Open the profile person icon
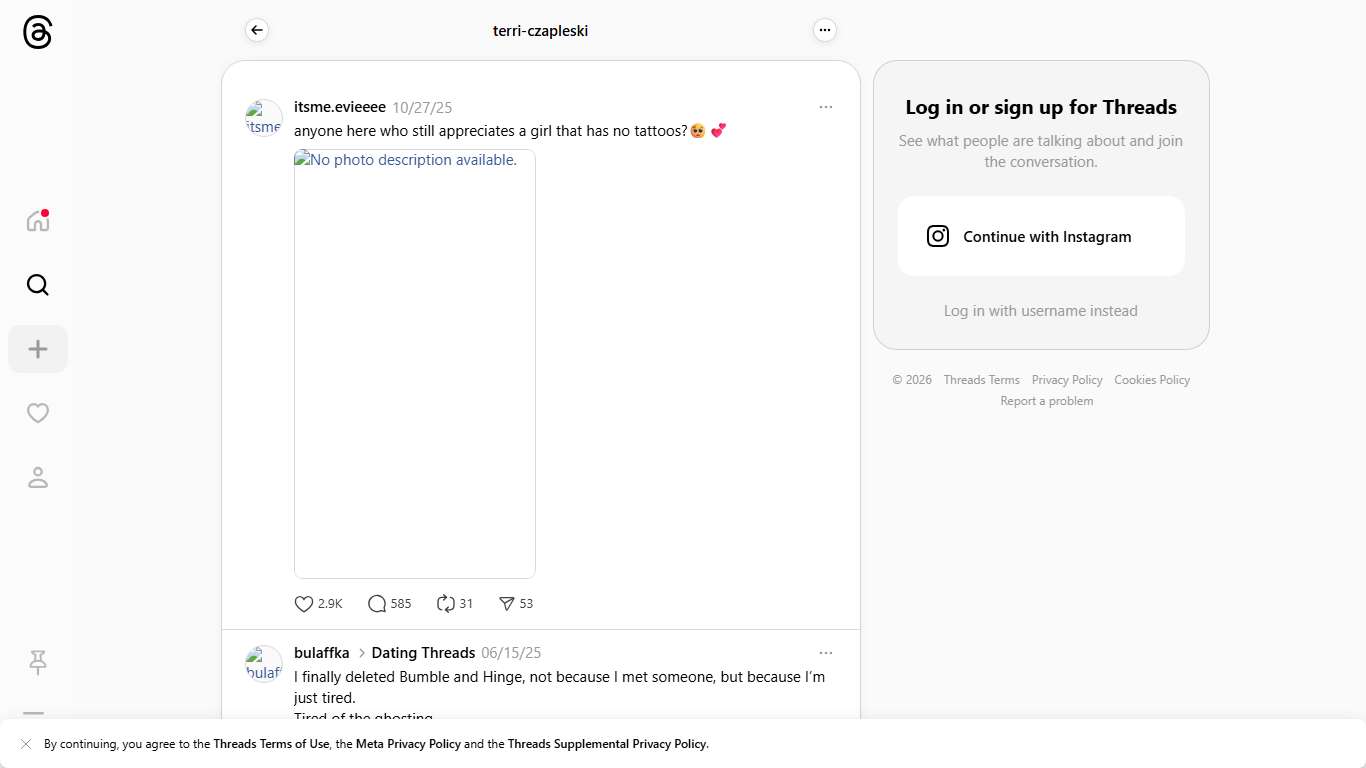The width and height of the screenshot is (1366, 768). 38,477
